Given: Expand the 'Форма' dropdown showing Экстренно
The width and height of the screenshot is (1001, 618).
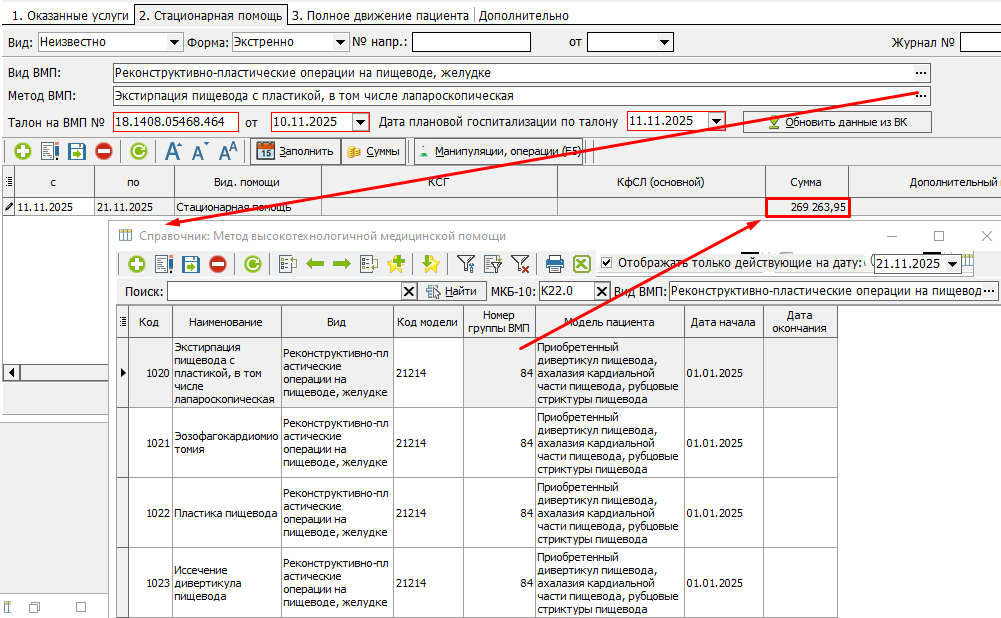Looking at the screenshot, I should pos(340,42).
